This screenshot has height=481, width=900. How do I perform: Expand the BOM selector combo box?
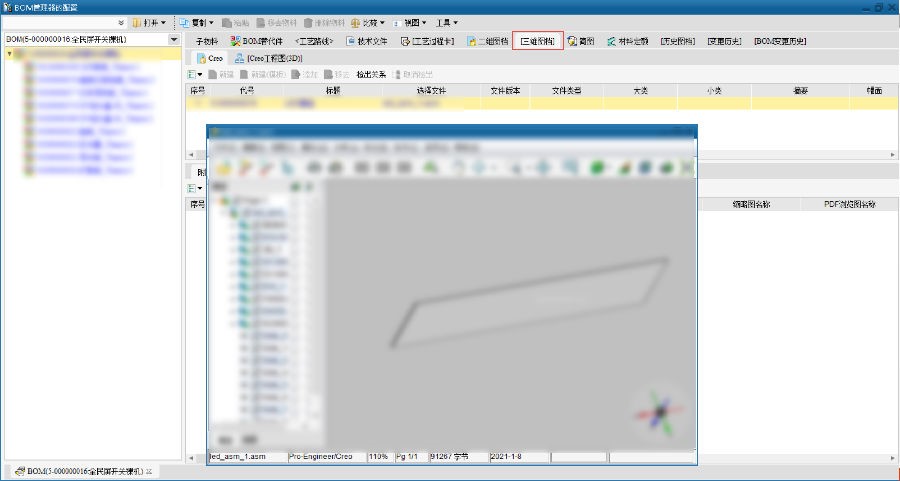(x=174, y=39)
